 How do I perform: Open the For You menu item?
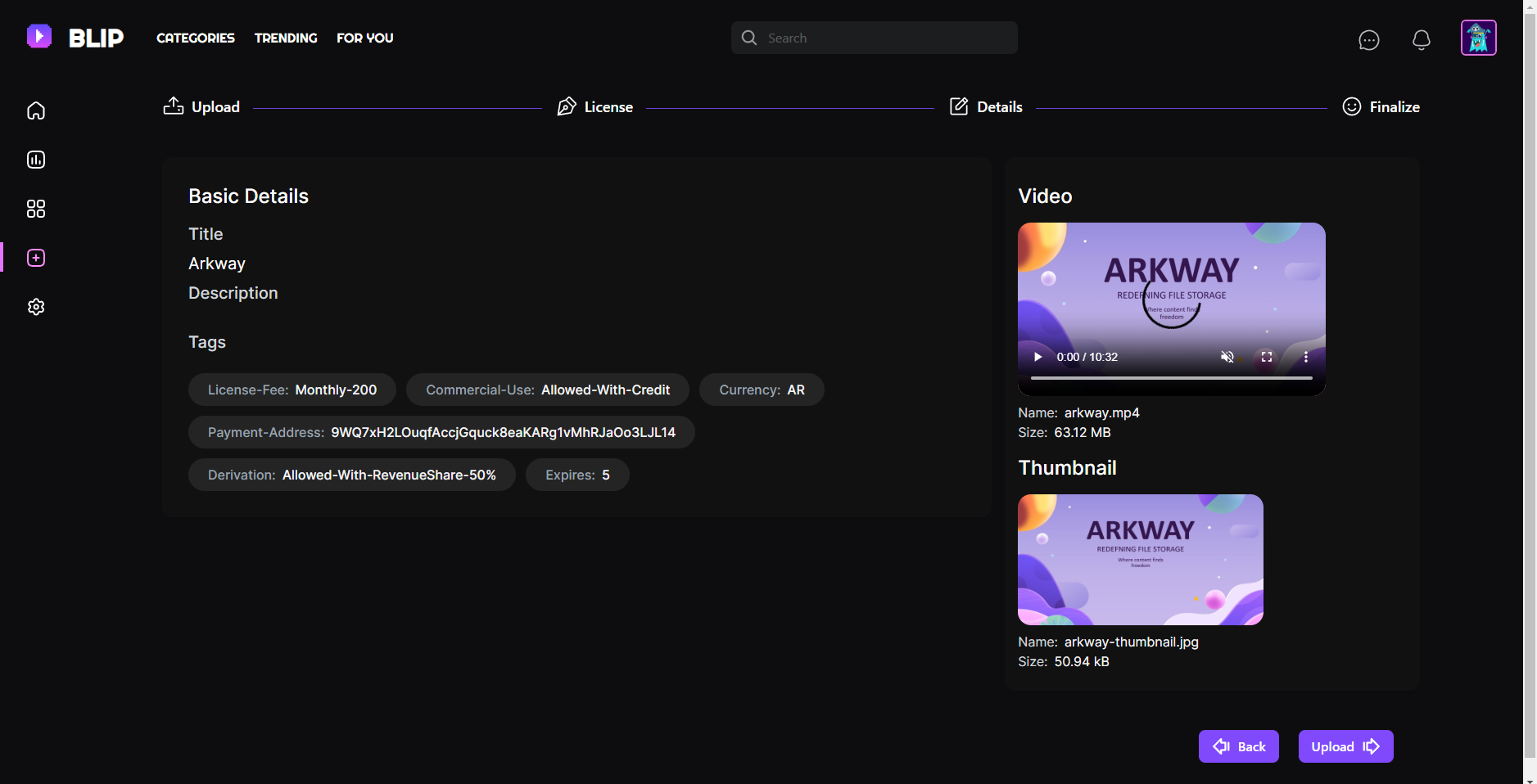[x=365, y=38]
